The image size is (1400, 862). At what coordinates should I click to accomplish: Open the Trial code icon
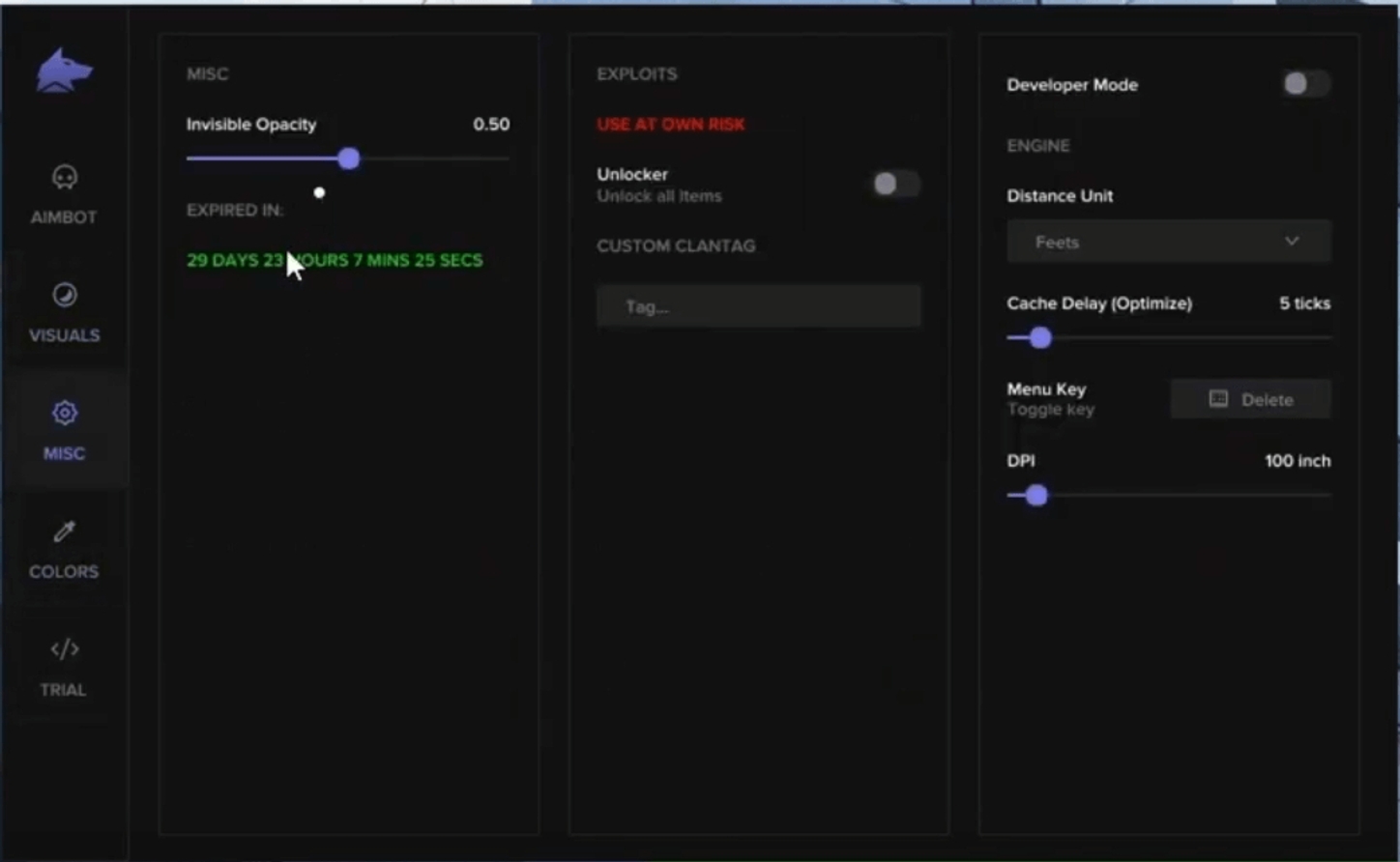pos(64,648)
